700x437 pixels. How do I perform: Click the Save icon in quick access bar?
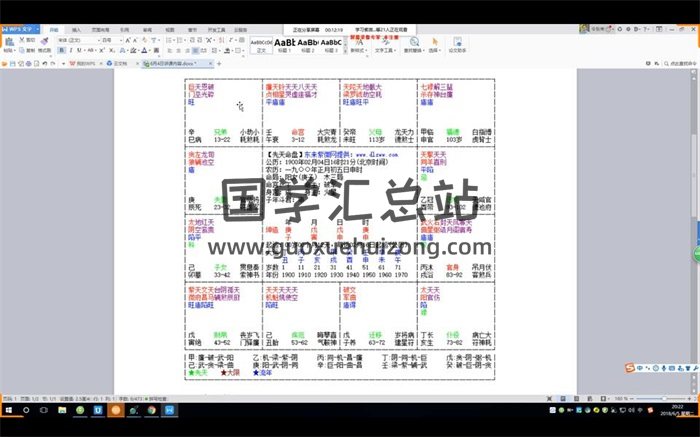click(12, 64)
